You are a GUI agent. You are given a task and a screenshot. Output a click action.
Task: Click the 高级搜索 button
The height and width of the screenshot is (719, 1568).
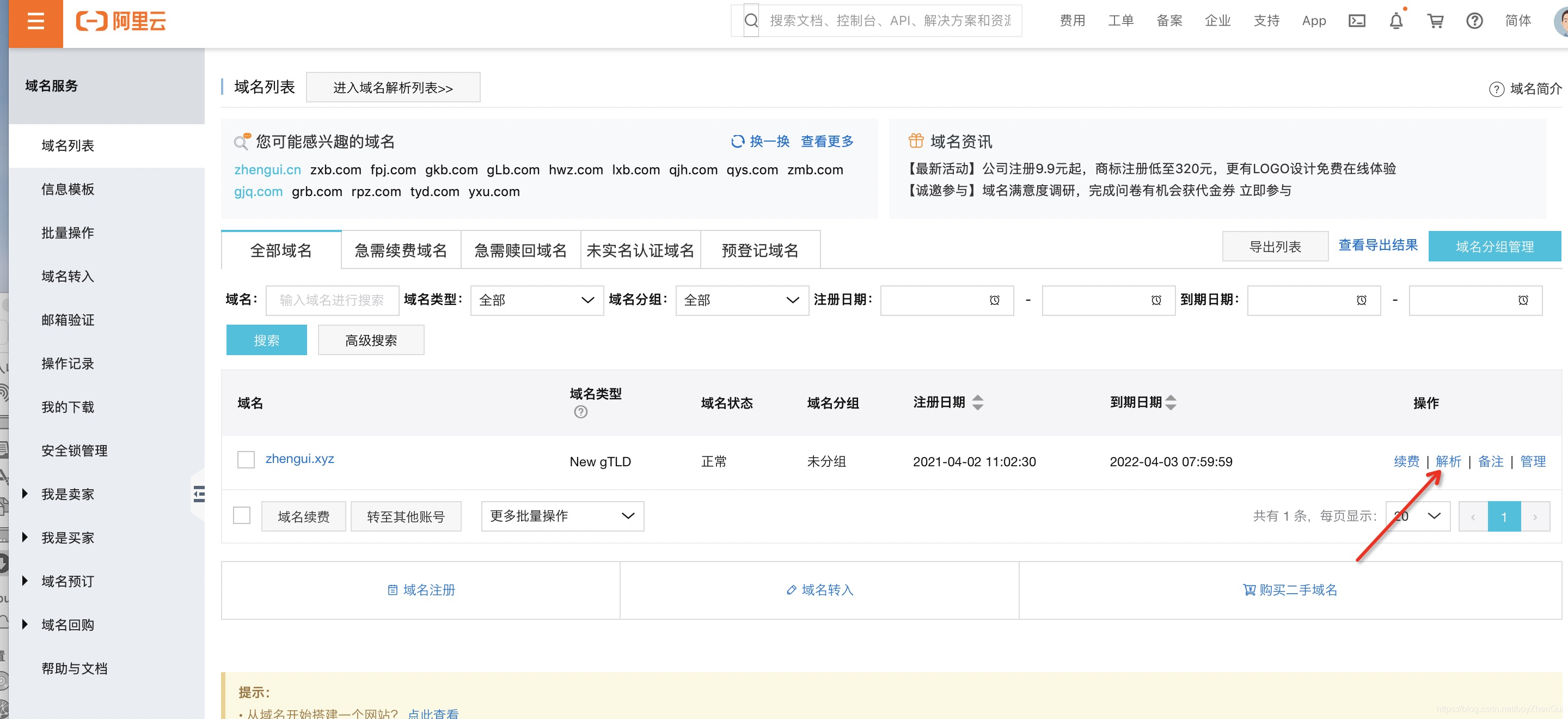371,340
